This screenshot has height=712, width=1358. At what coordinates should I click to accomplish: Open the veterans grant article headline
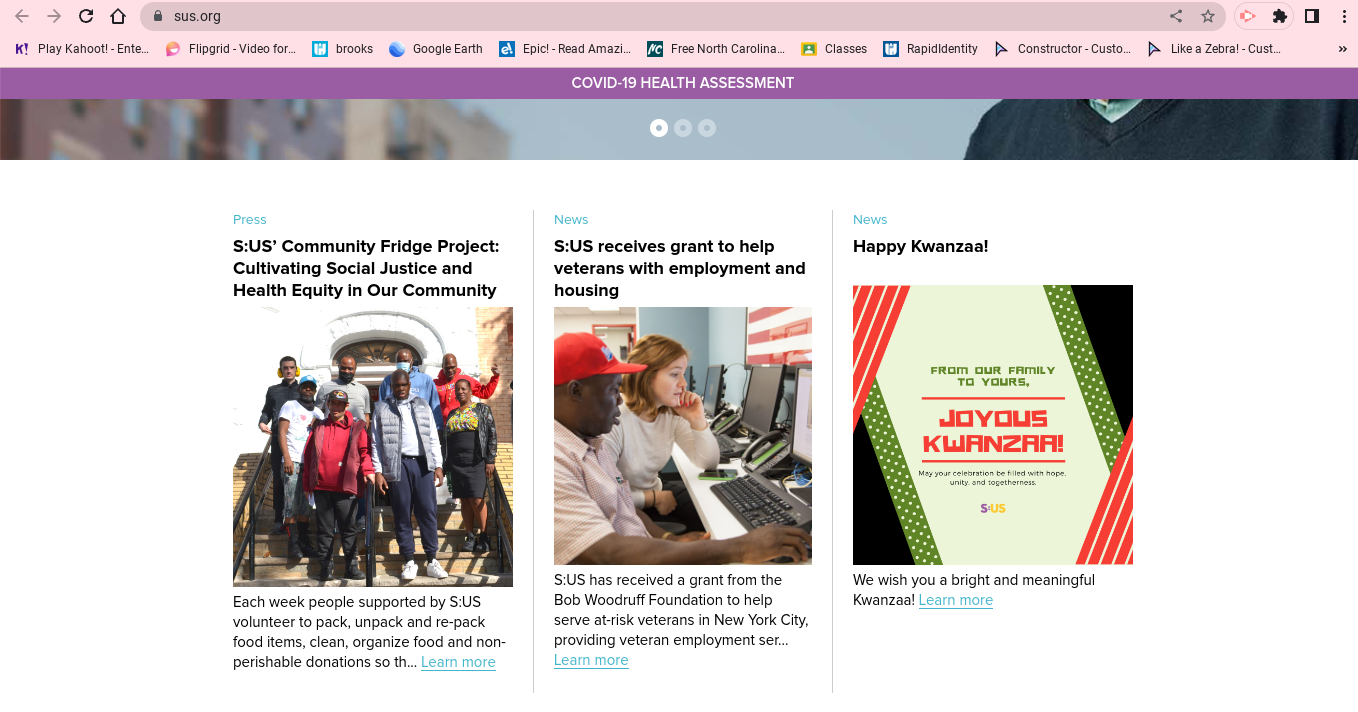tap(680, 268)
